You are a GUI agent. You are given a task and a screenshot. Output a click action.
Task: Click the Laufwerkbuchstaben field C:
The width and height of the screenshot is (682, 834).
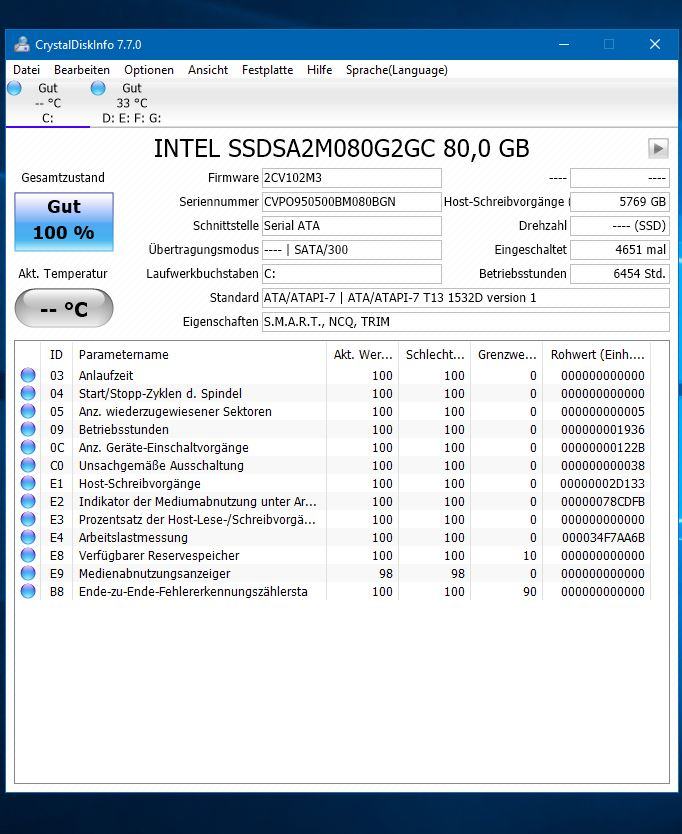(352, 274)
